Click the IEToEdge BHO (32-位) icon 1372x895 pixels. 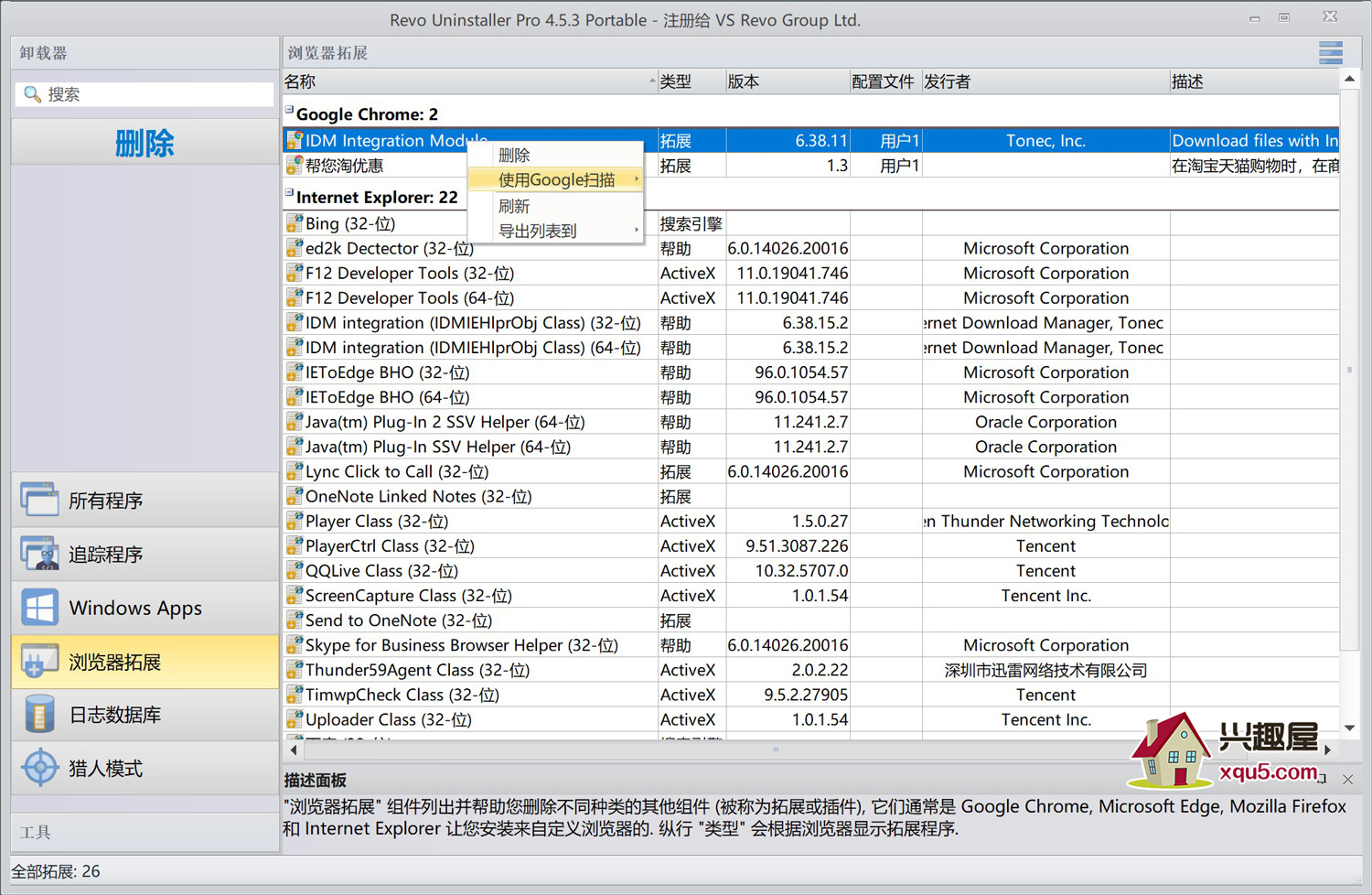[294, 372]
